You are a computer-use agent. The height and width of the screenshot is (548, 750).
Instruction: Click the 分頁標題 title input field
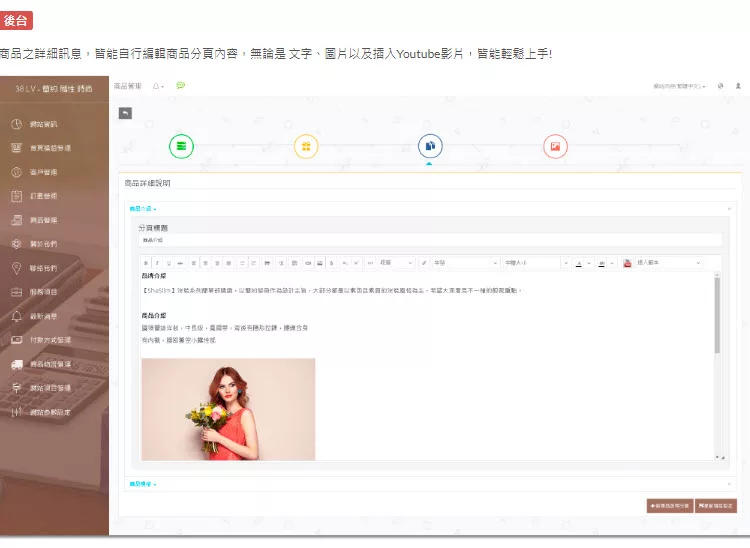(x=428, y=240)
